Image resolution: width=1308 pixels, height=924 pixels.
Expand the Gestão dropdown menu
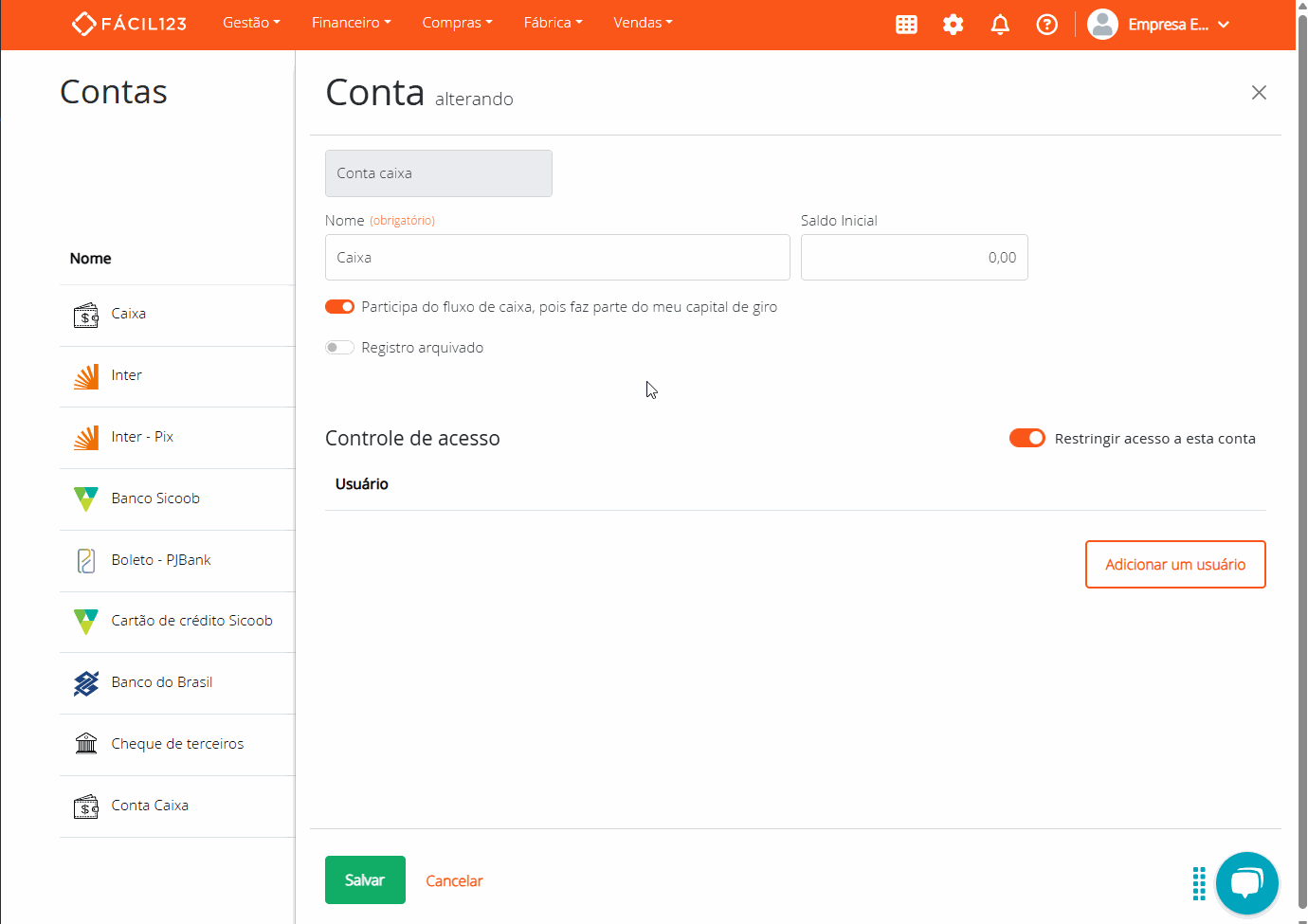click(251, 23)
